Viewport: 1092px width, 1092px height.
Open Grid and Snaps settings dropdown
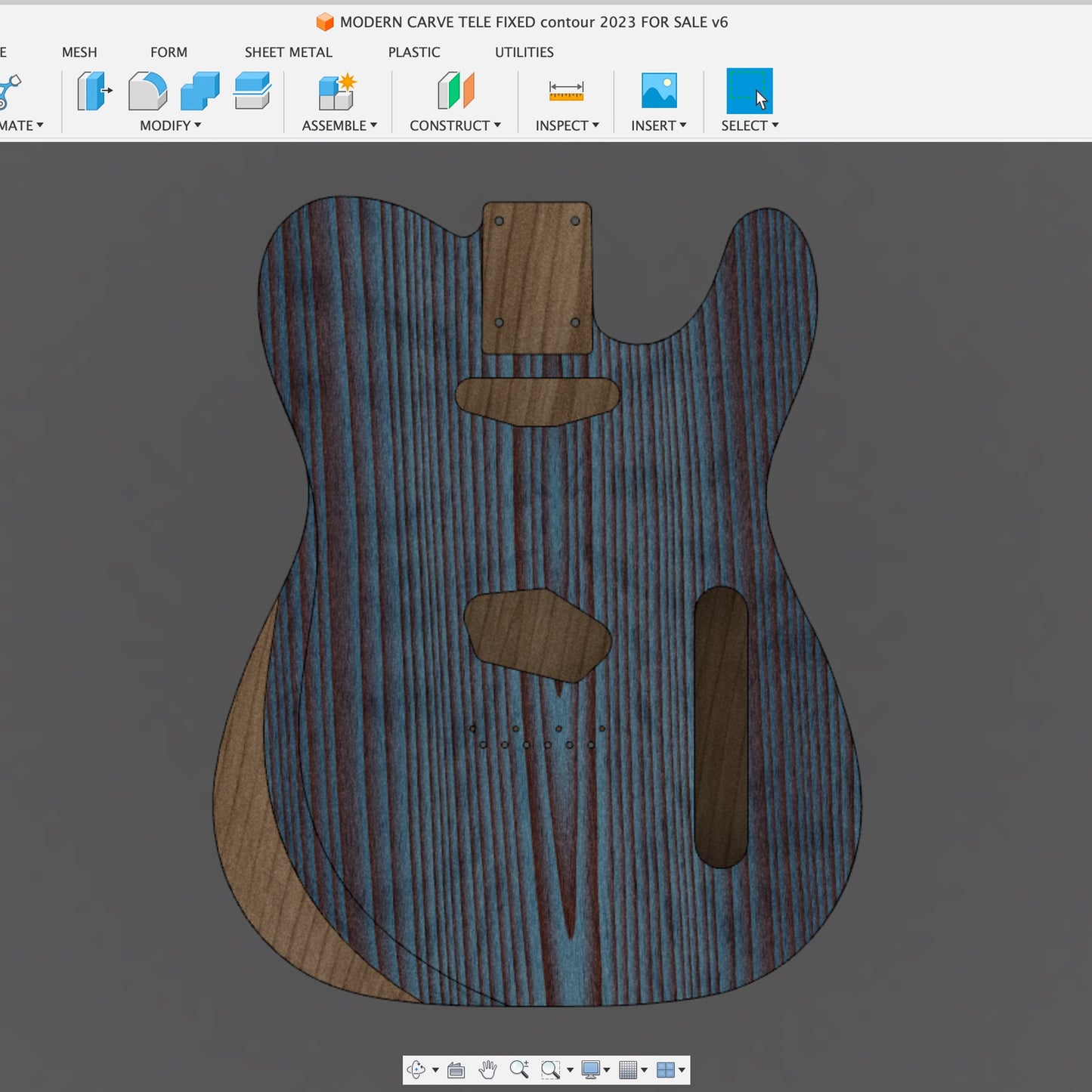point(644,1069)
